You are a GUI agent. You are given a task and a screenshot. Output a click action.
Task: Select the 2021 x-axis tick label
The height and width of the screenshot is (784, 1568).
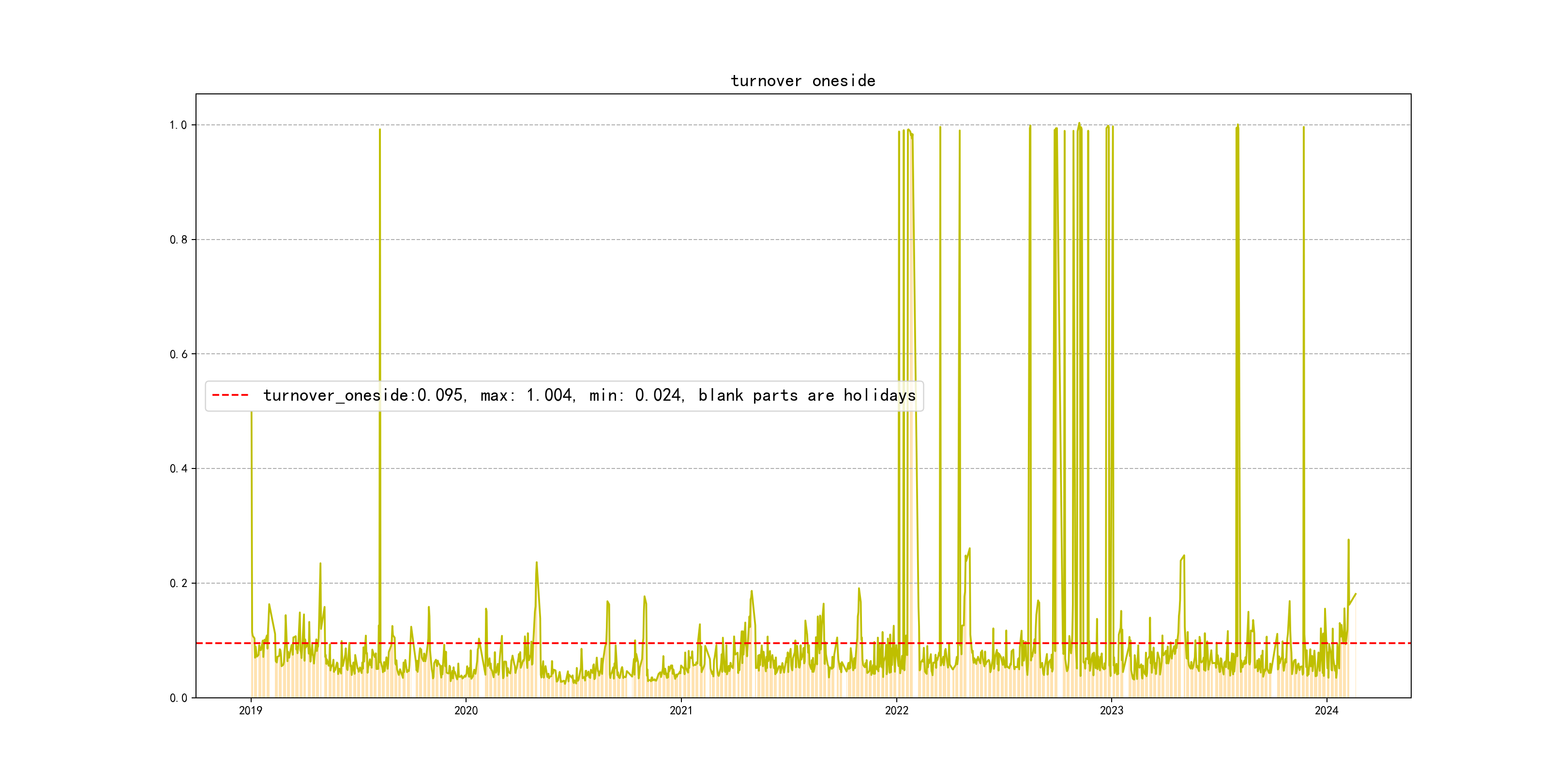(681, 710)
